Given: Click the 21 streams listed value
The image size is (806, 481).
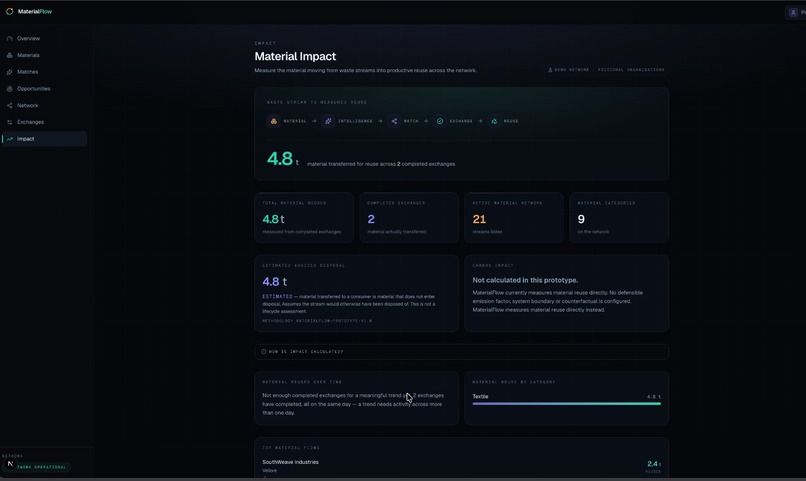Looking at the screenshot, I should pos(479,219).
